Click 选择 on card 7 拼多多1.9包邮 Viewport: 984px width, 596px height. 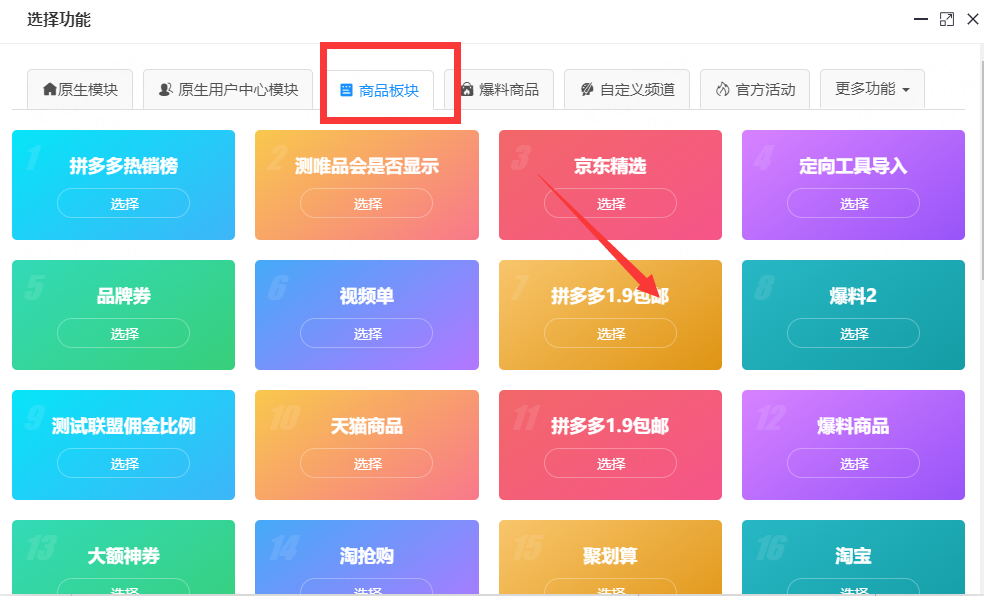(610, 333)
